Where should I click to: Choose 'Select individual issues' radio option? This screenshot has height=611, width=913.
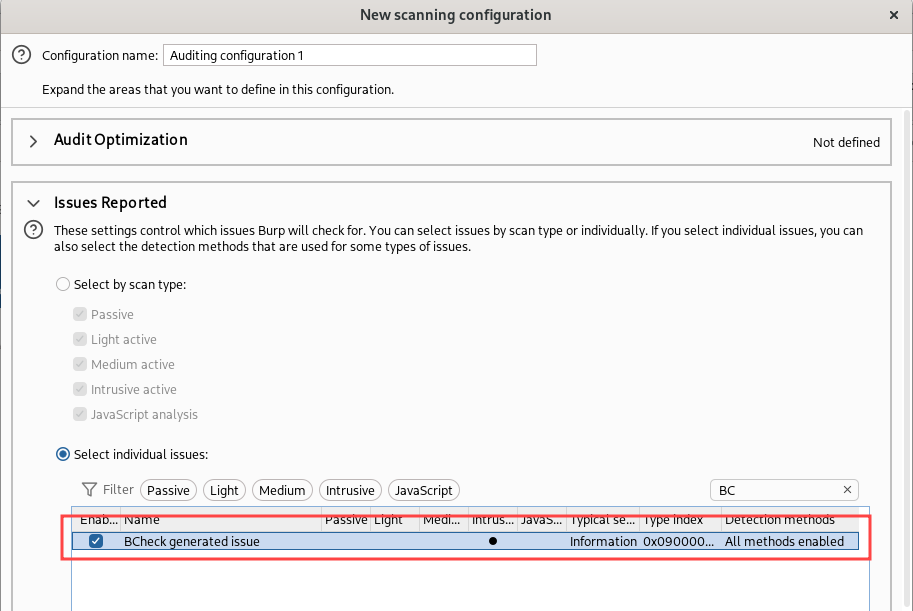click(64, 454)
